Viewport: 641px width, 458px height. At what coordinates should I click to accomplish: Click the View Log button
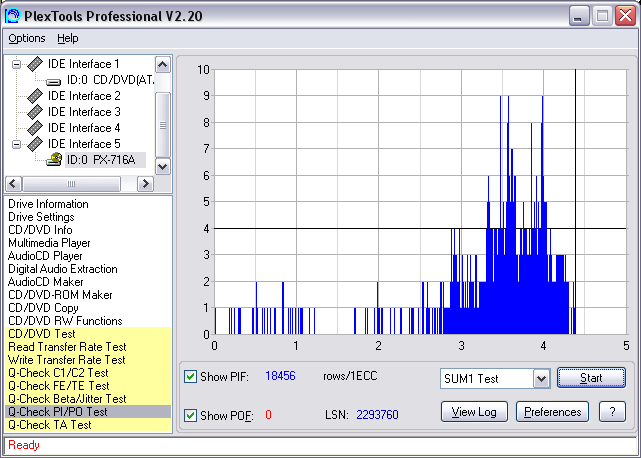tap(474, 412)
